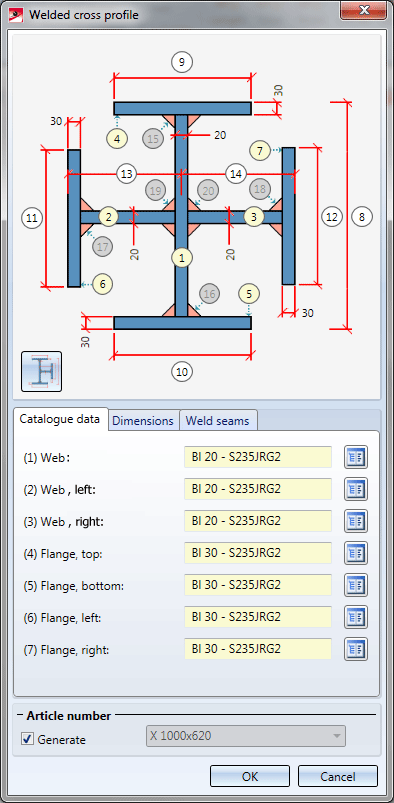Click circled number 4 near the top flange
The image size is (394, 803).
coord(117,138)
